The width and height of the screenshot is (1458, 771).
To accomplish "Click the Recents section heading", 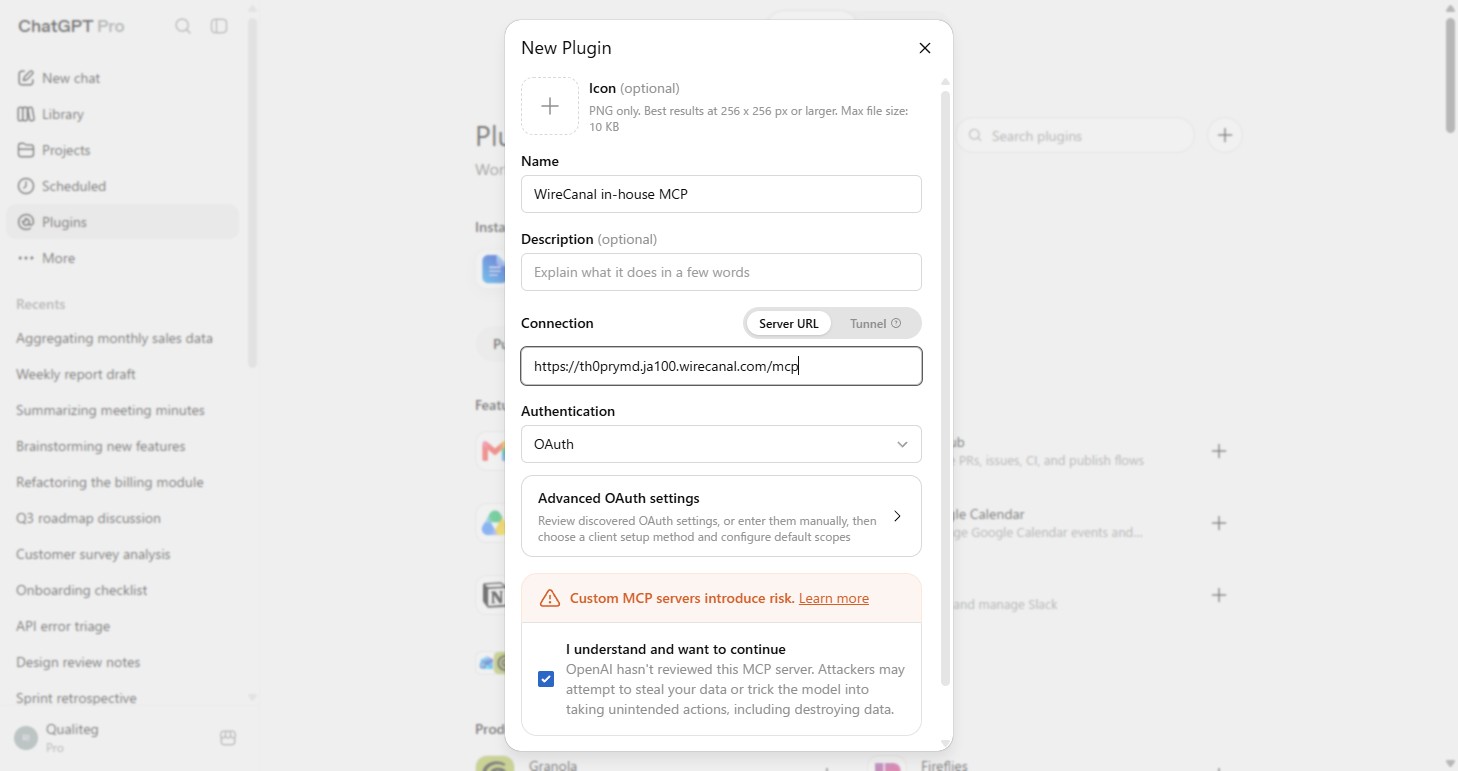I will 41,304.
